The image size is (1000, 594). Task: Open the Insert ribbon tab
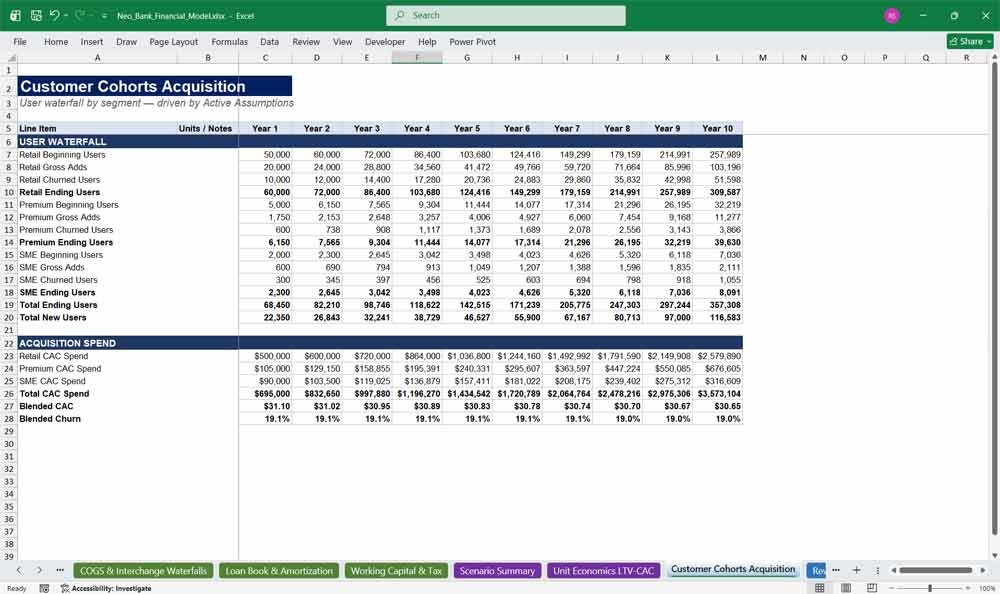(x=92, y=41)
